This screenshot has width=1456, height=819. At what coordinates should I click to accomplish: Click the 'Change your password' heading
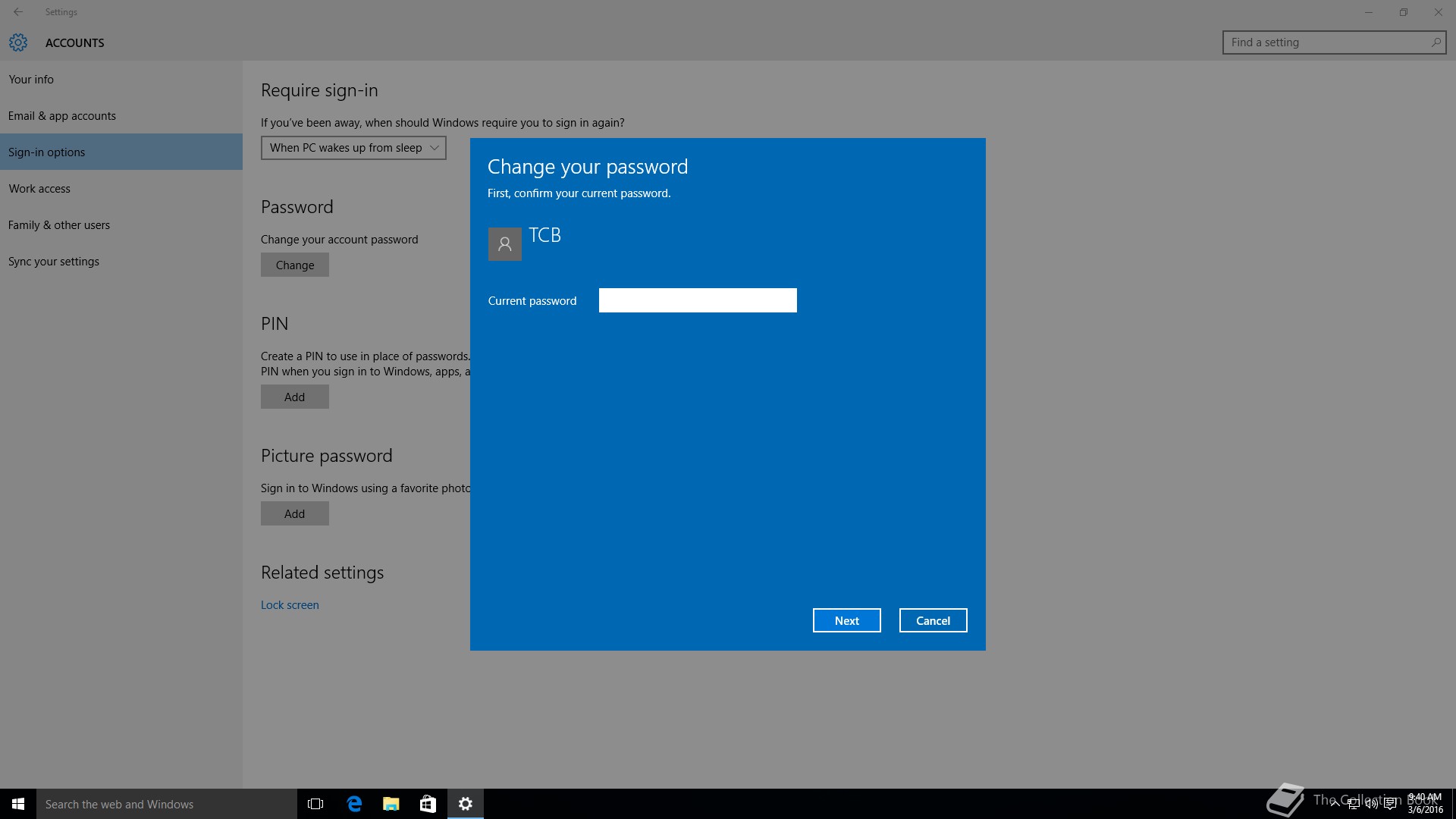pos(588,167)
